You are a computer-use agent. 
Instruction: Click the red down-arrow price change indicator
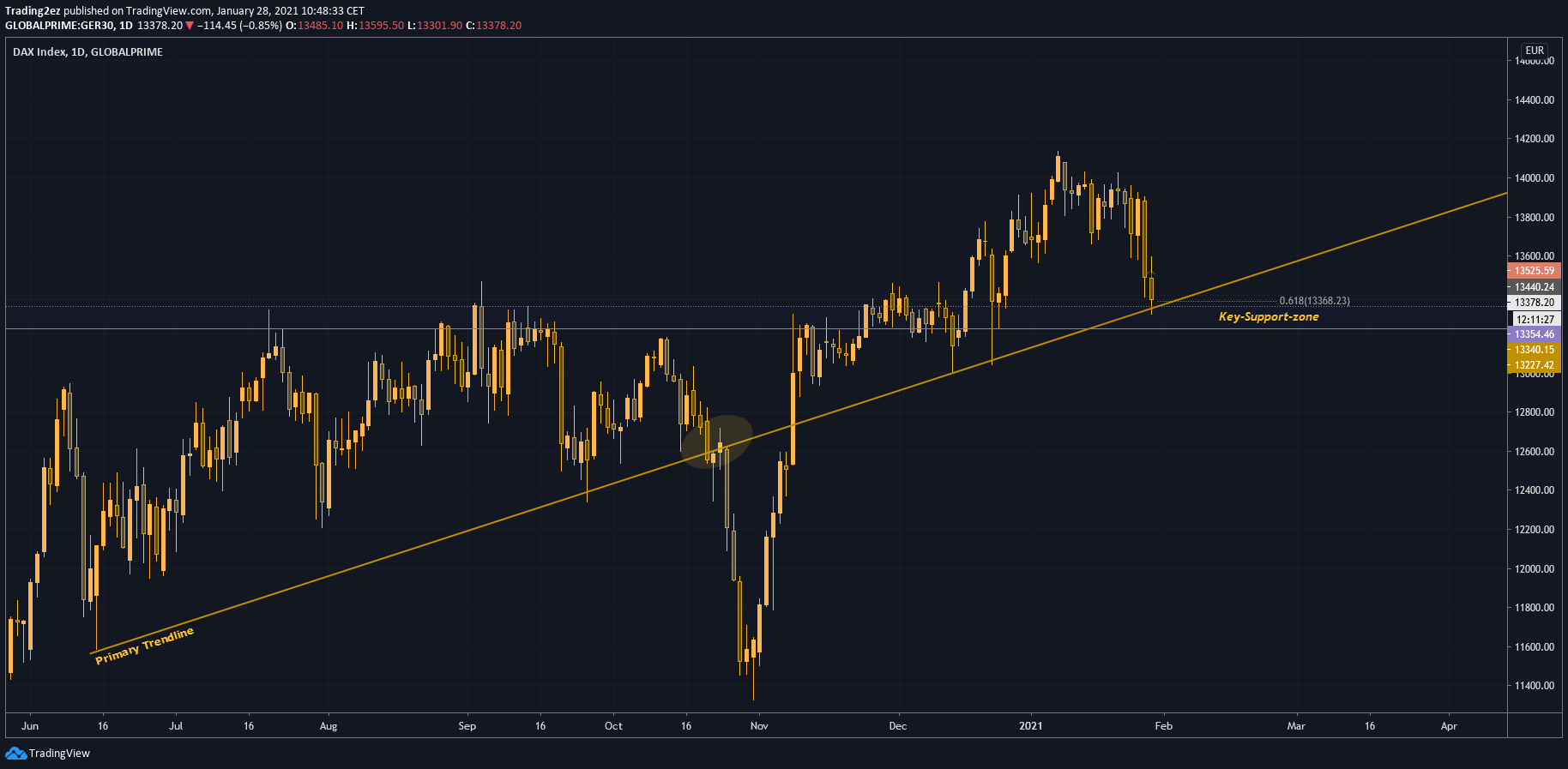(x=190, y=26)
